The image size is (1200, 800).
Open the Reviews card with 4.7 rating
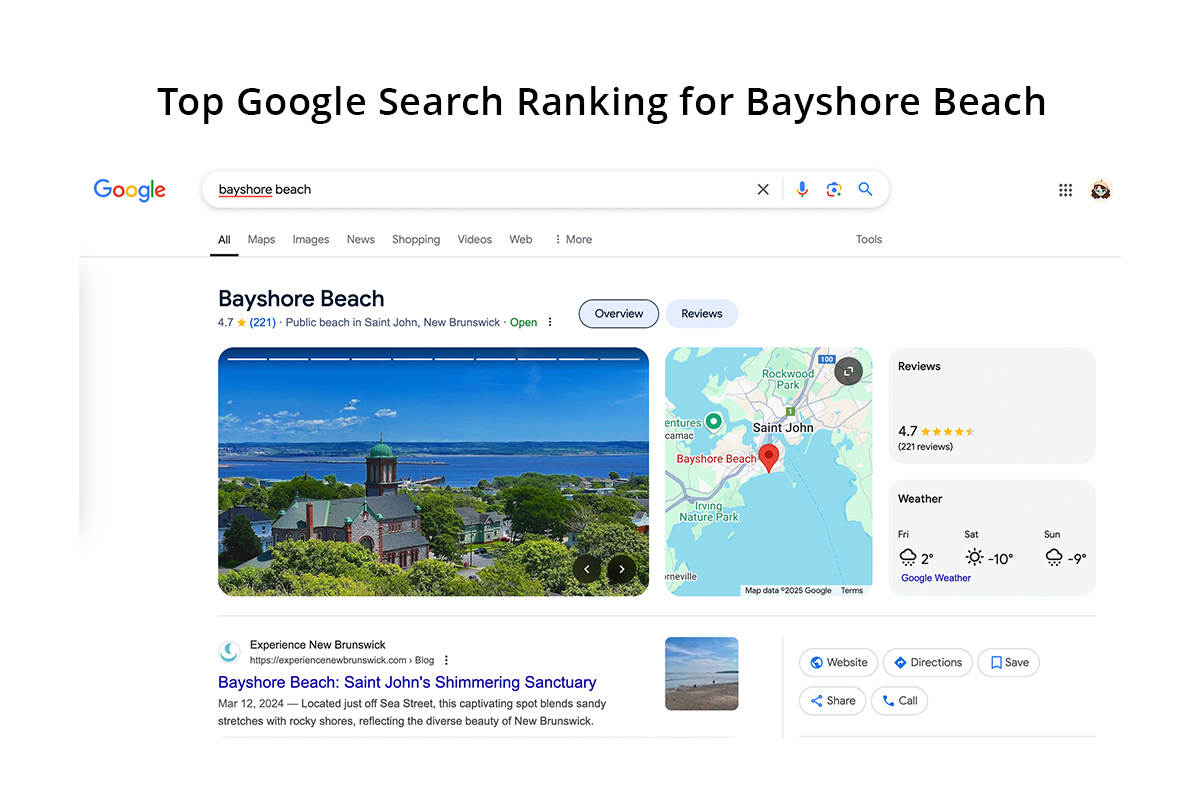(x=992, y=406)
